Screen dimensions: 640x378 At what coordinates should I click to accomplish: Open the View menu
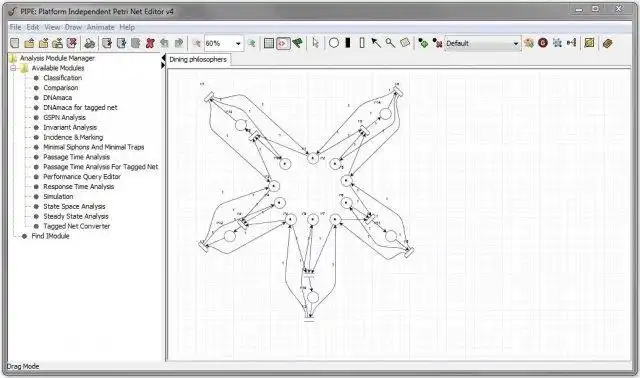[x=52, y=27]
